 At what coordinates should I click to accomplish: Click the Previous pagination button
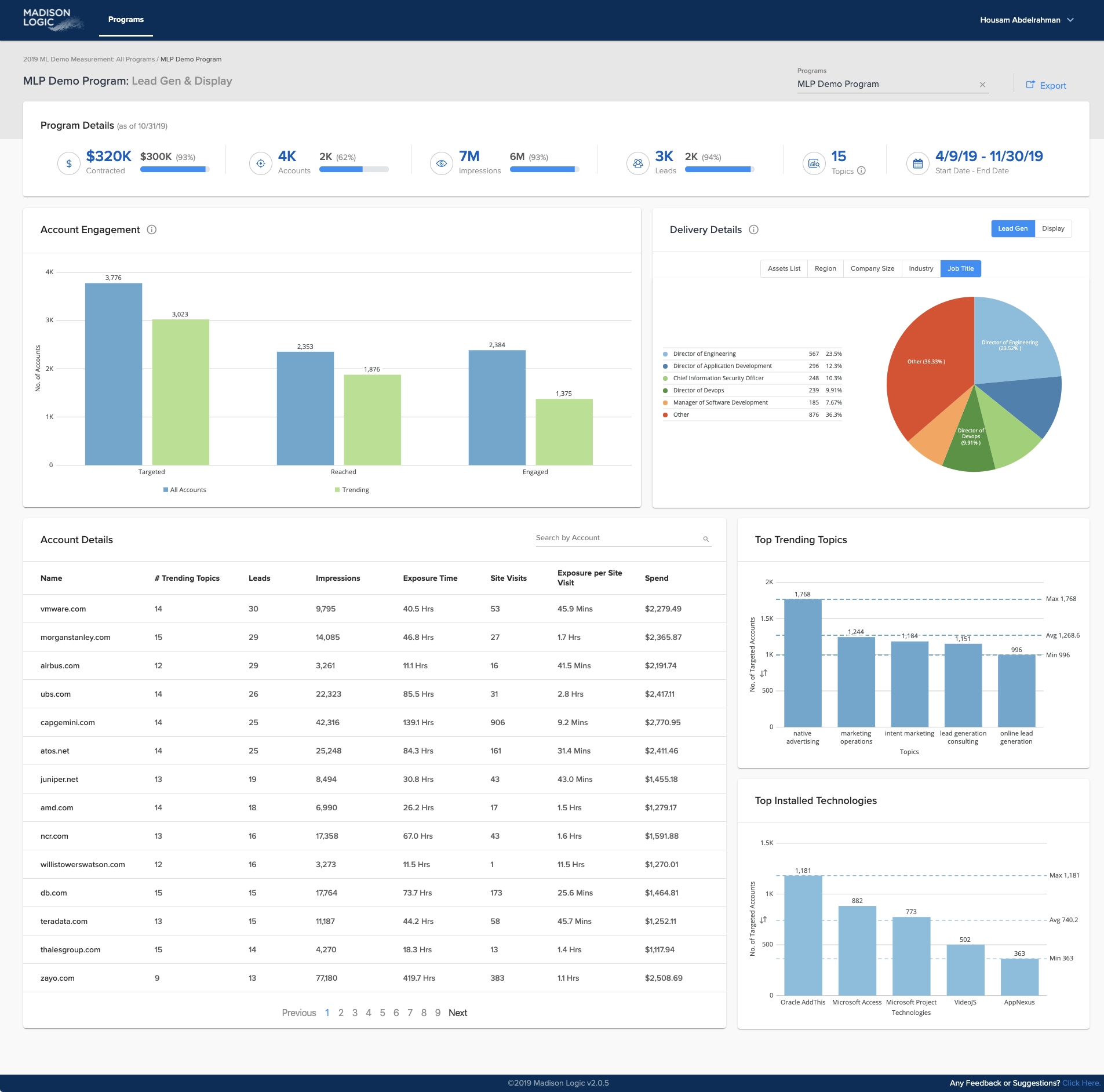click(299, 1013)
